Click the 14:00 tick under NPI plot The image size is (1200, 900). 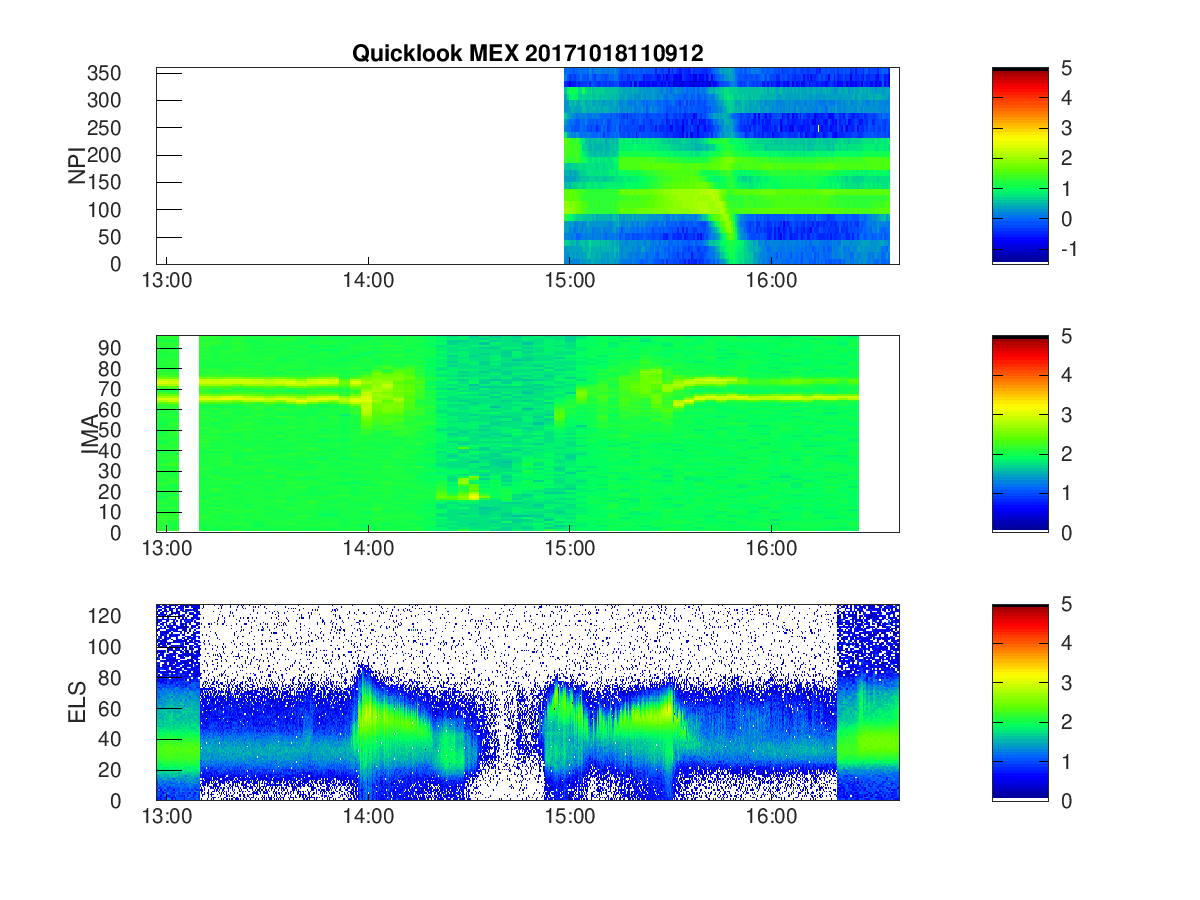[x=369, y=281]
